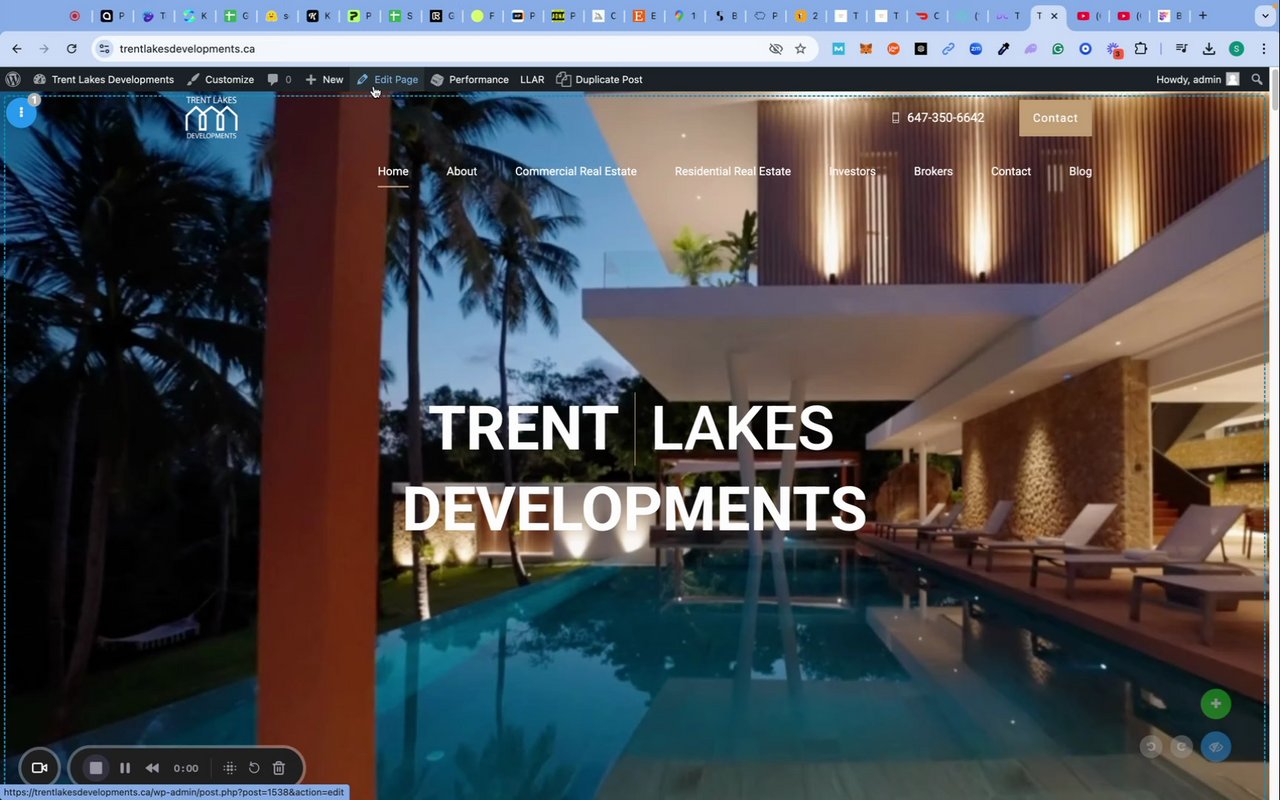Stop the recording with square button
The width and height of the screenshot is (1280, 800).
[x=96, y=768]
